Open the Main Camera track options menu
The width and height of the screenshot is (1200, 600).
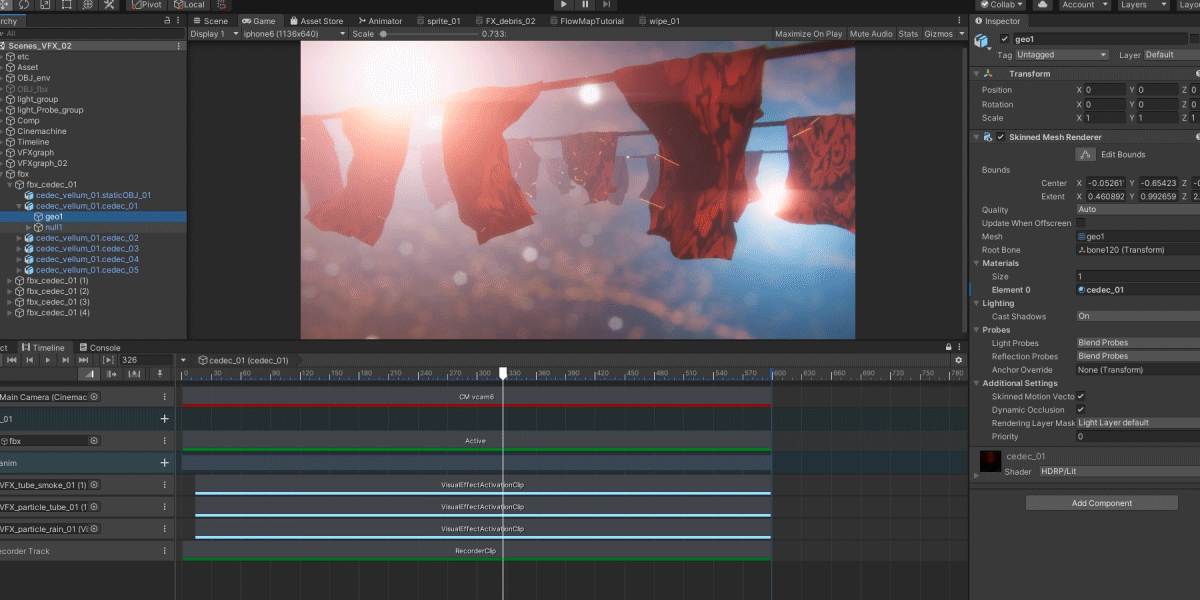click(165, 397)
